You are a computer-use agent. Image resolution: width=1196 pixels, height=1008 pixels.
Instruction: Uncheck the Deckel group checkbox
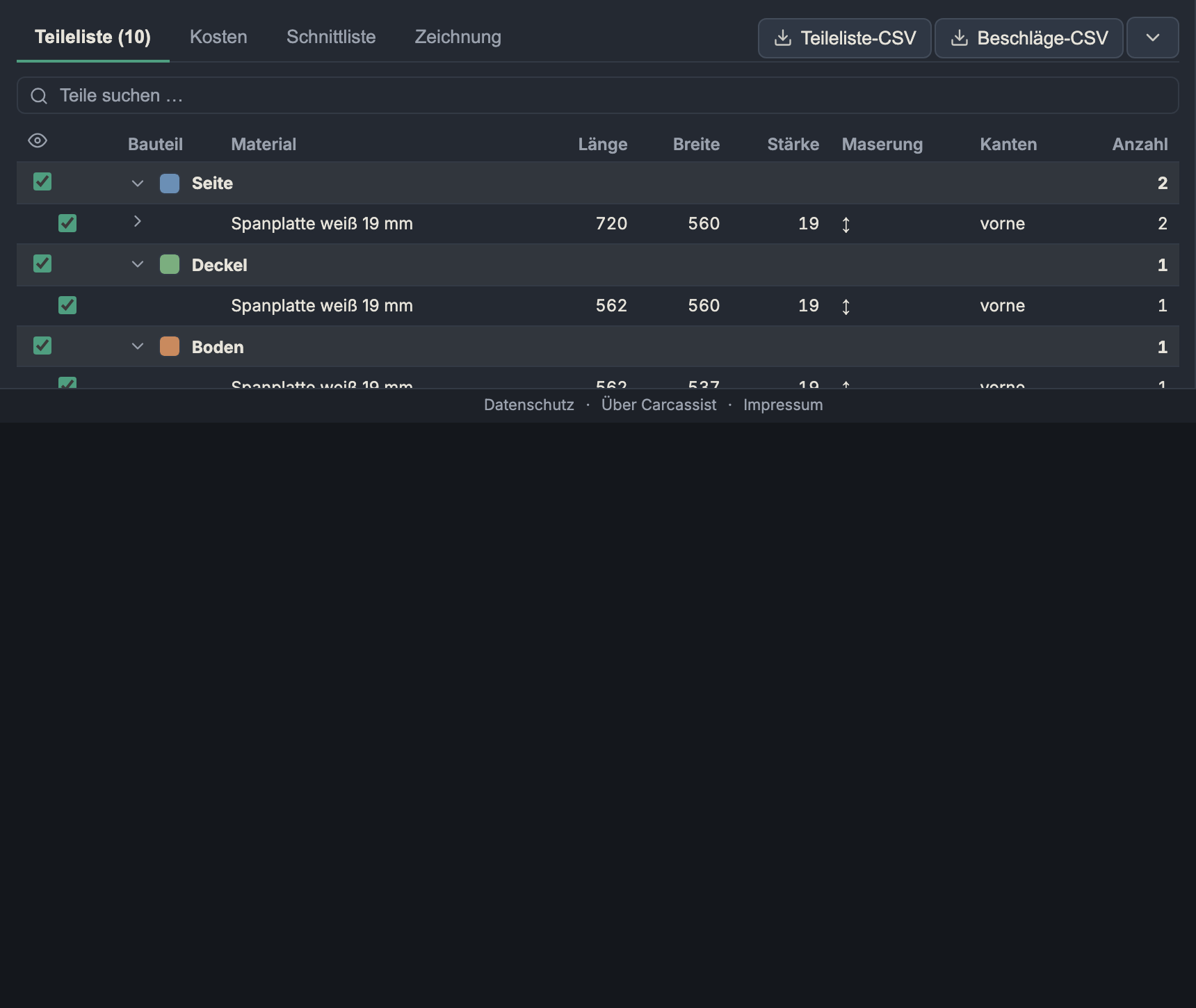point(42,264)
